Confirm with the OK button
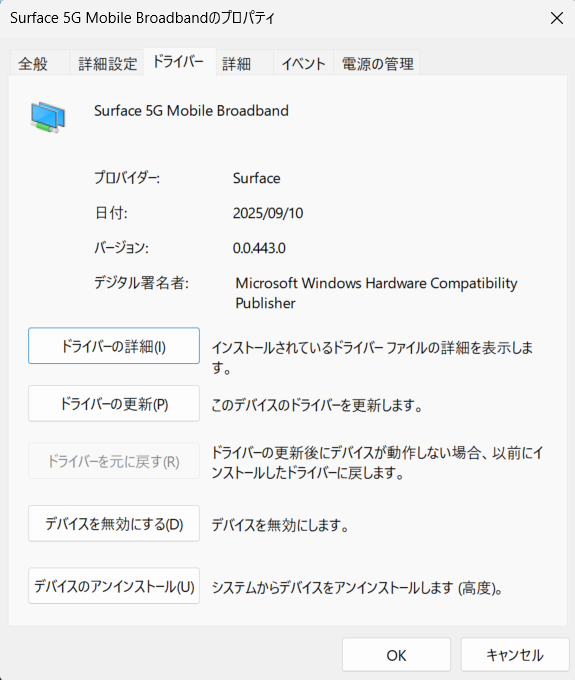Screen dimensions: 575x680 [x=396, y=655]
